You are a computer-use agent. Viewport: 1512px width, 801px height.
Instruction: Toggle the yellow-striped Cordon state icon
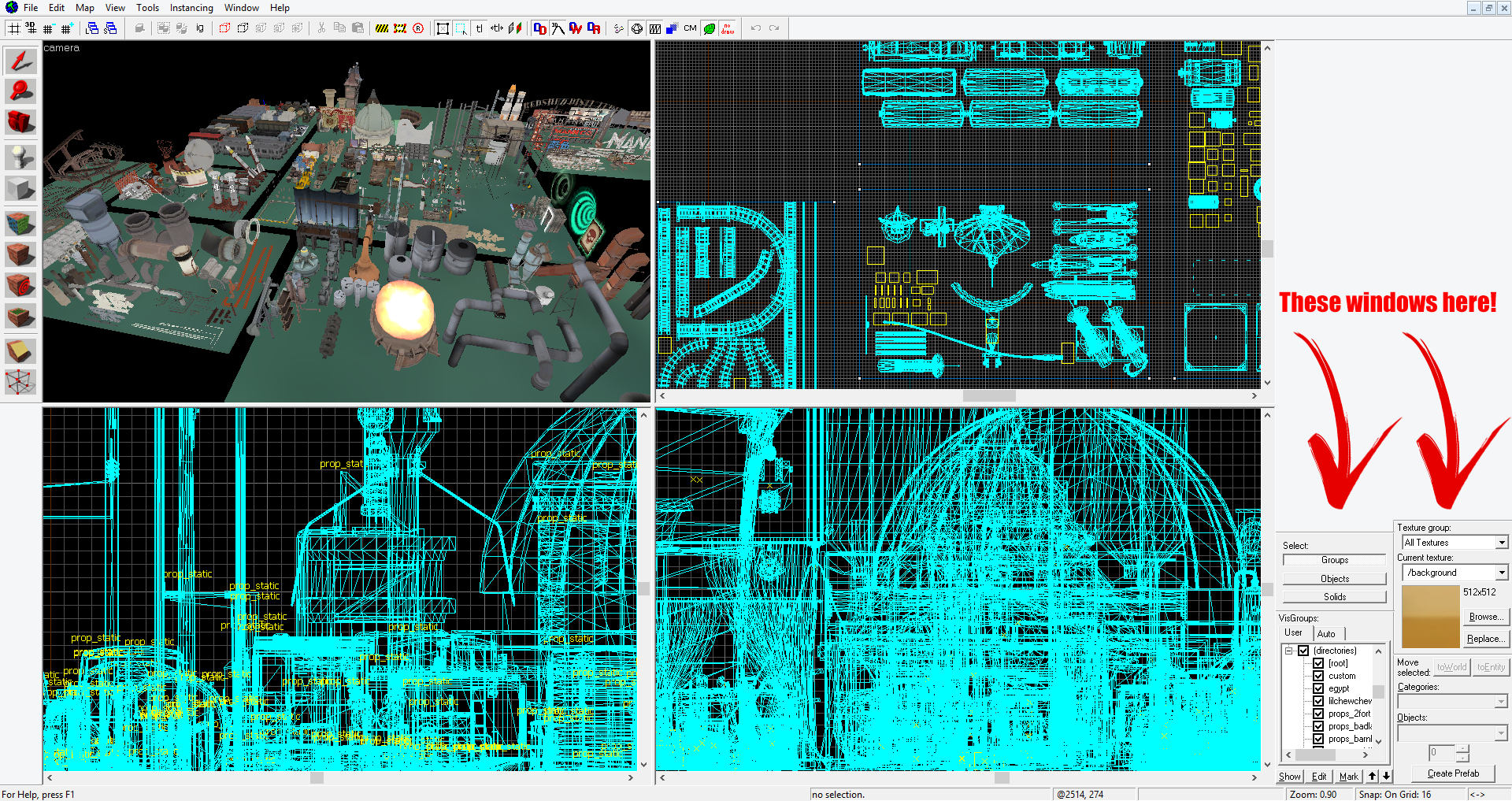pyautogui.click(x=382, y=28)
